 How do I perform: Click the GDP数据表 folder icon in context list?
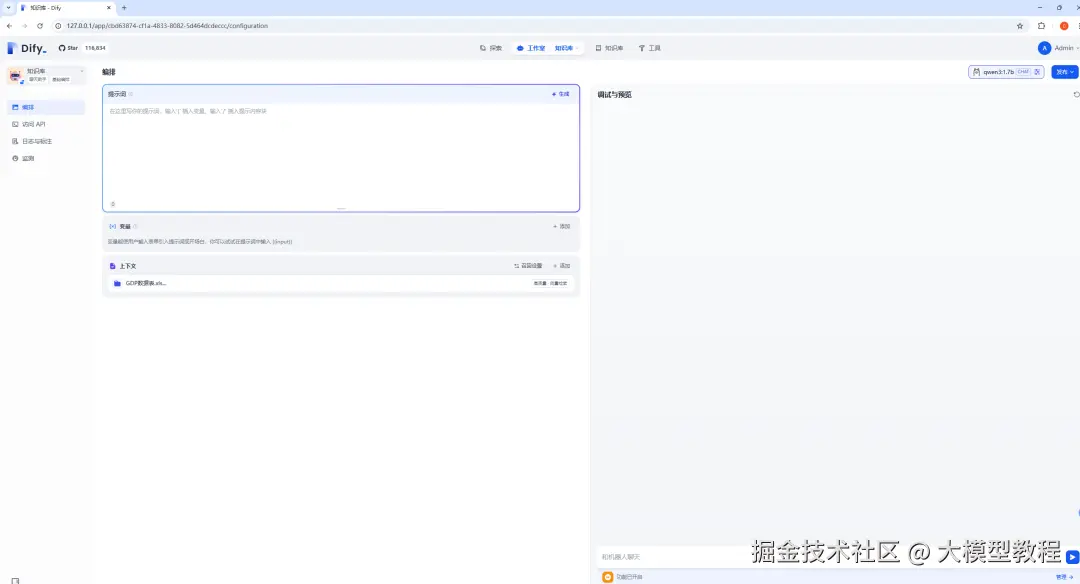click(x=117, y=284)
